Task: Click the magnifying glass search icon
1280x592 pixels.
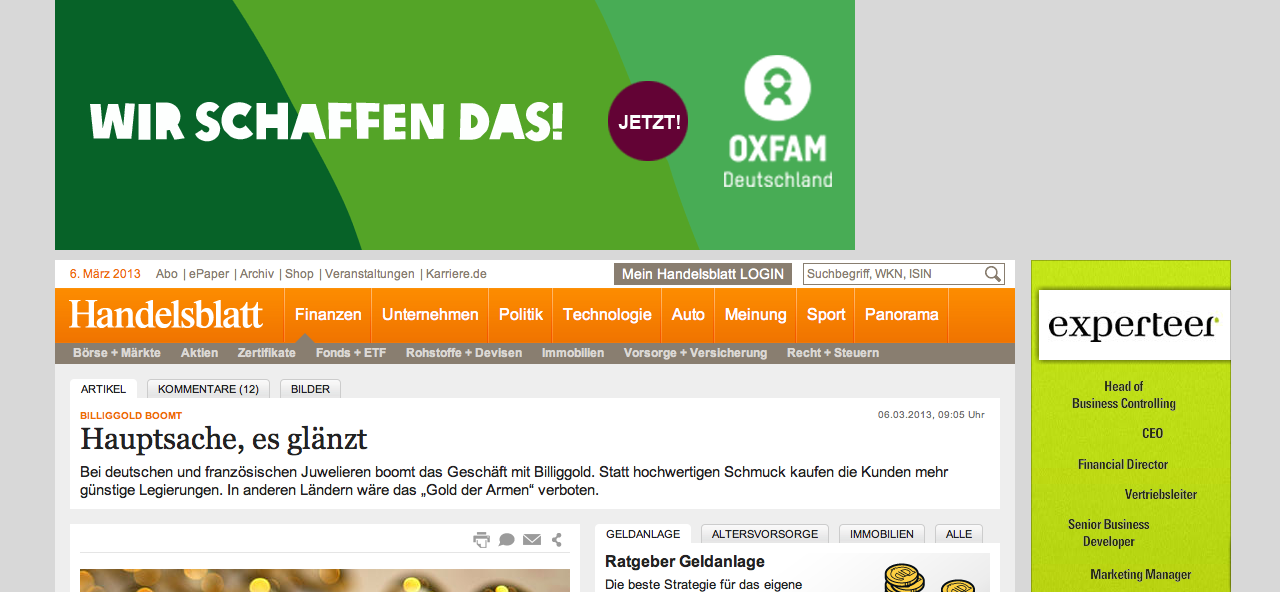Action: click(992, 274)
